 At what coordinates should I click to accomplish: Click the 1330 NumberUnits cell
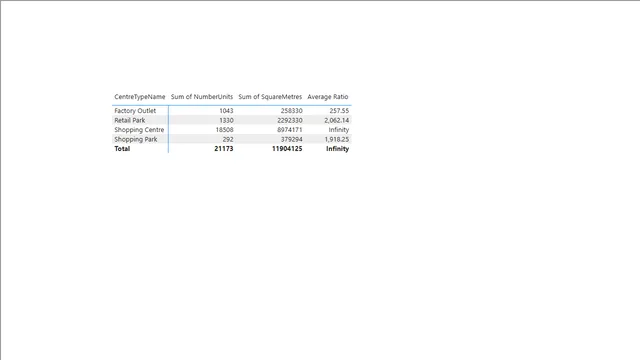[x=226, y=120]
